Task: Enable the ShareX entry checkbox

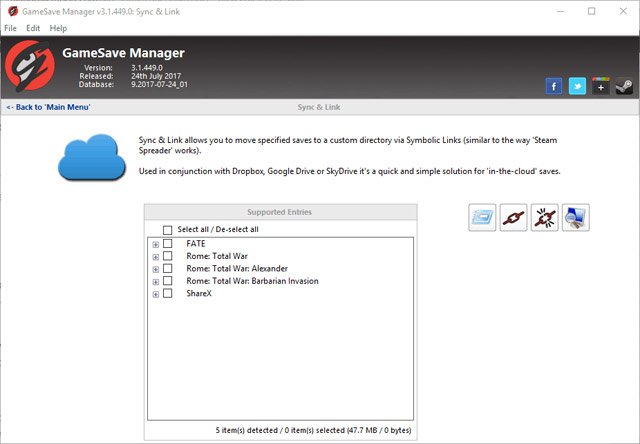Action: pos(168,294)
